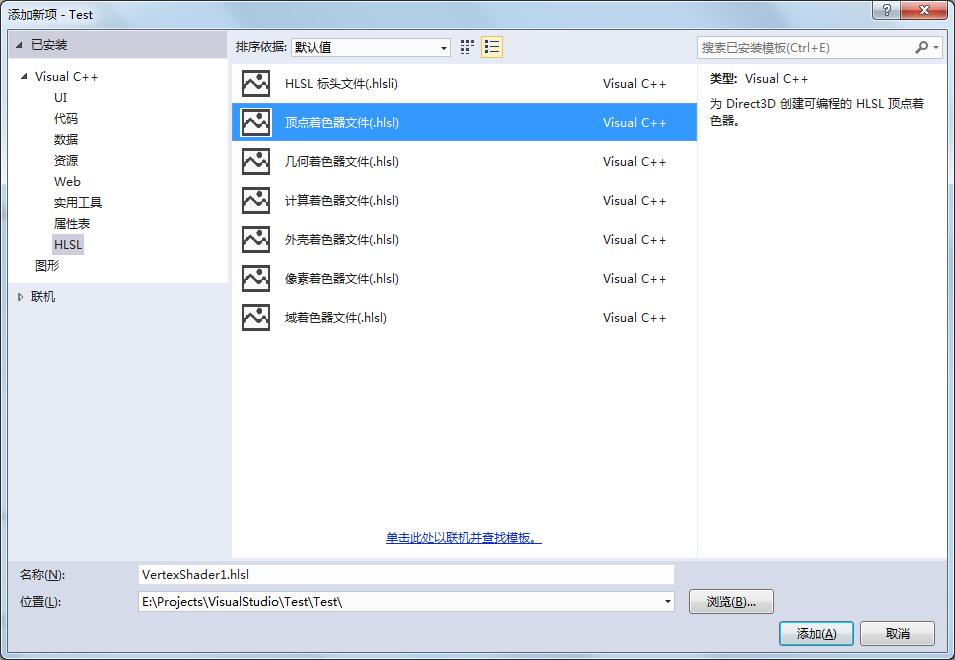
Task: Select HLSL 标头文件(.hlsli) item text
Action: click(341, 83)
